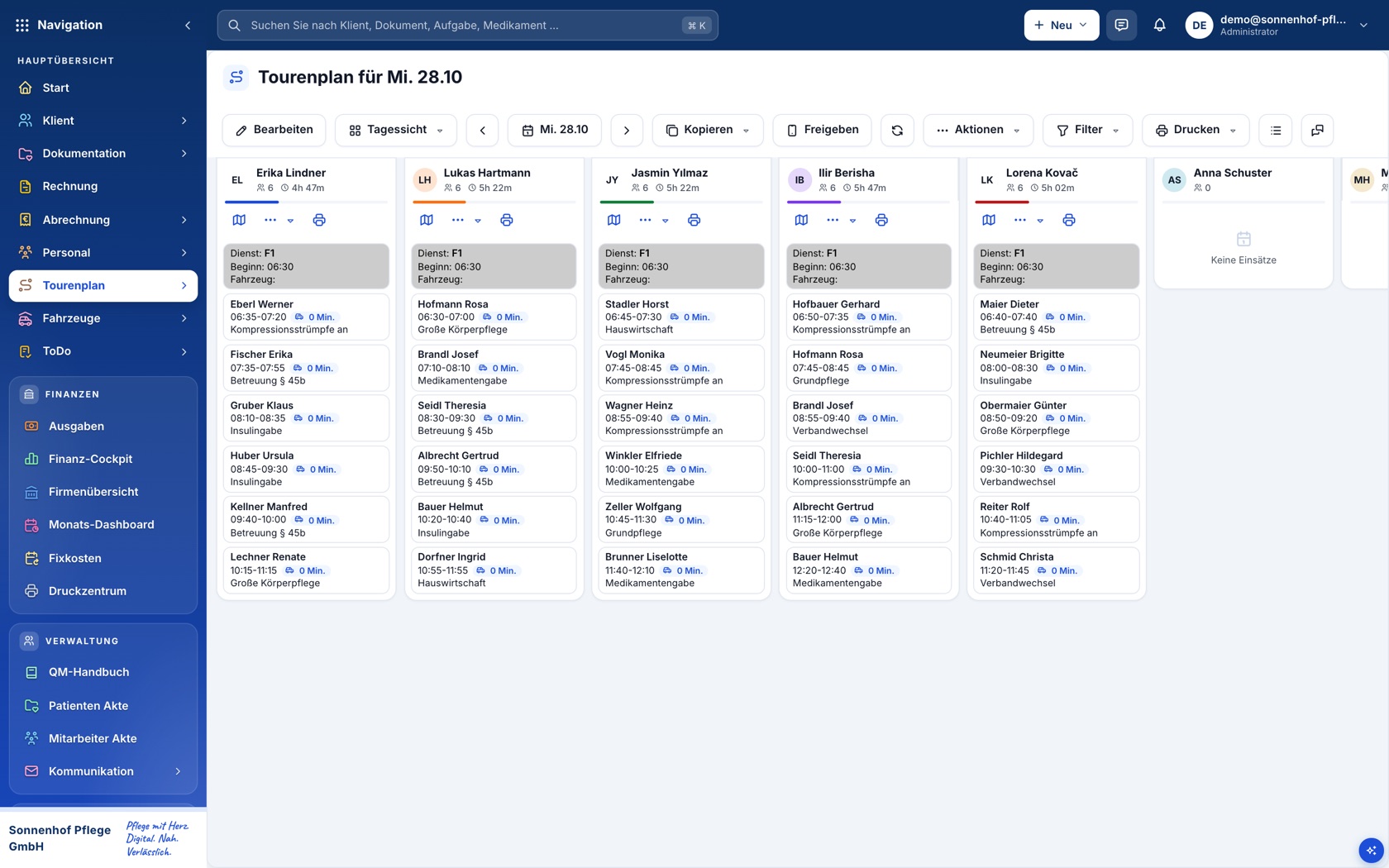Open Winkler Elfriede's Medikamentengabe entry
Screen dimensions: 1389x868
[681, 469]
